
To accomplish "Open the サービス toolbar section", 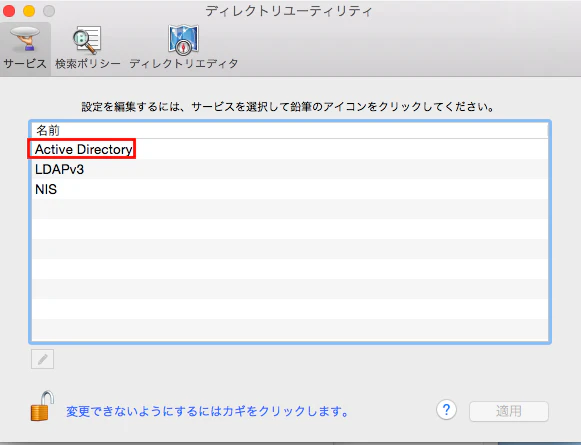I will (25, 48).
